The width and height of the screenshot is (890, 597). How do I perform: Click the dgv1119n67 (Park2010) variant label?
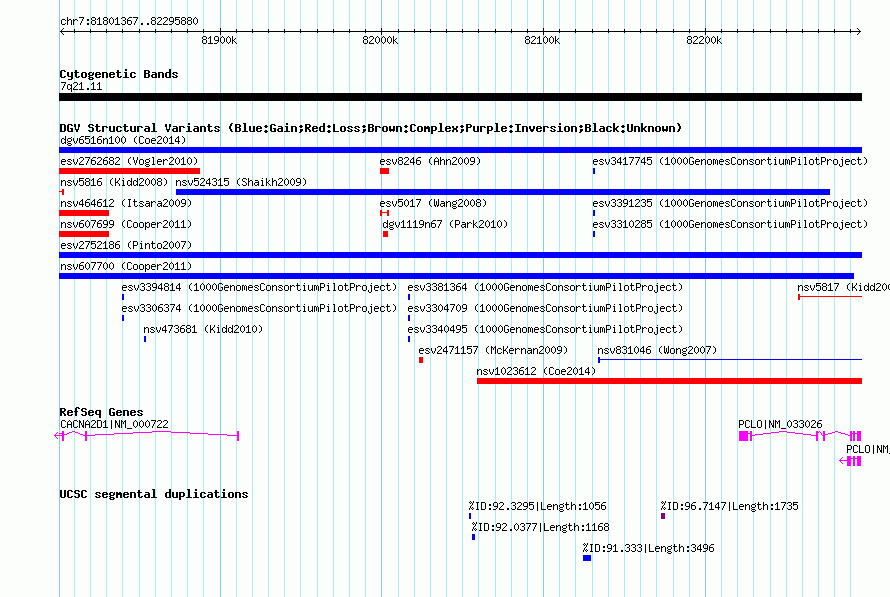[445, 224]
